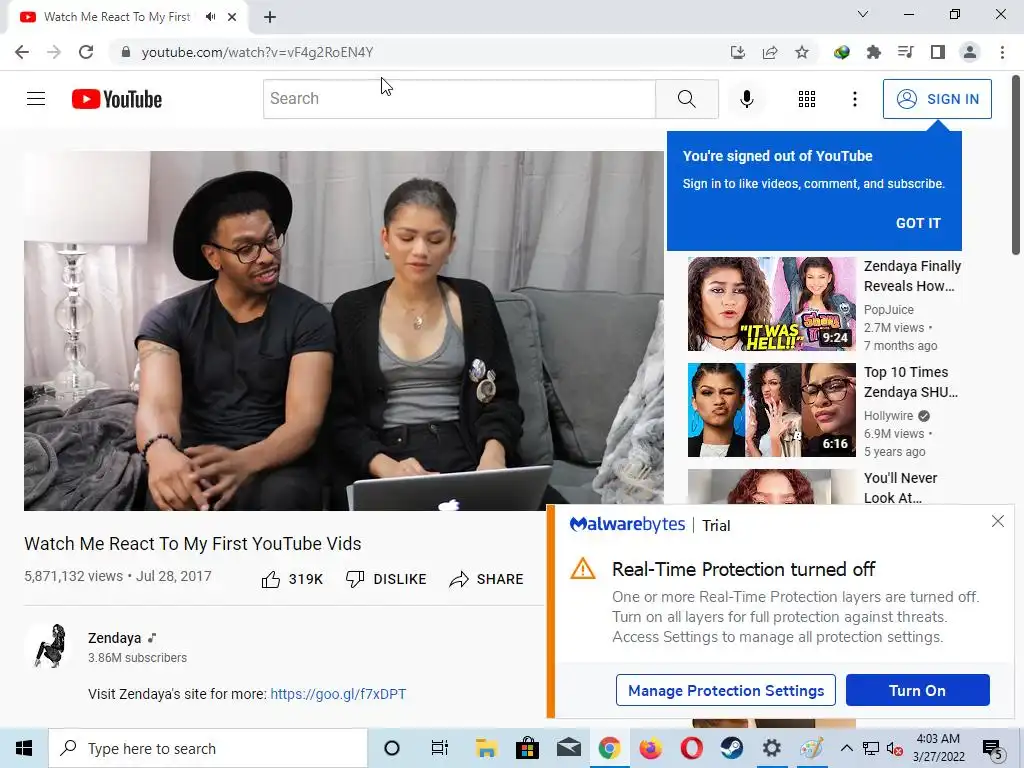Switch to Chrome on the taskbar

[609, 748]
